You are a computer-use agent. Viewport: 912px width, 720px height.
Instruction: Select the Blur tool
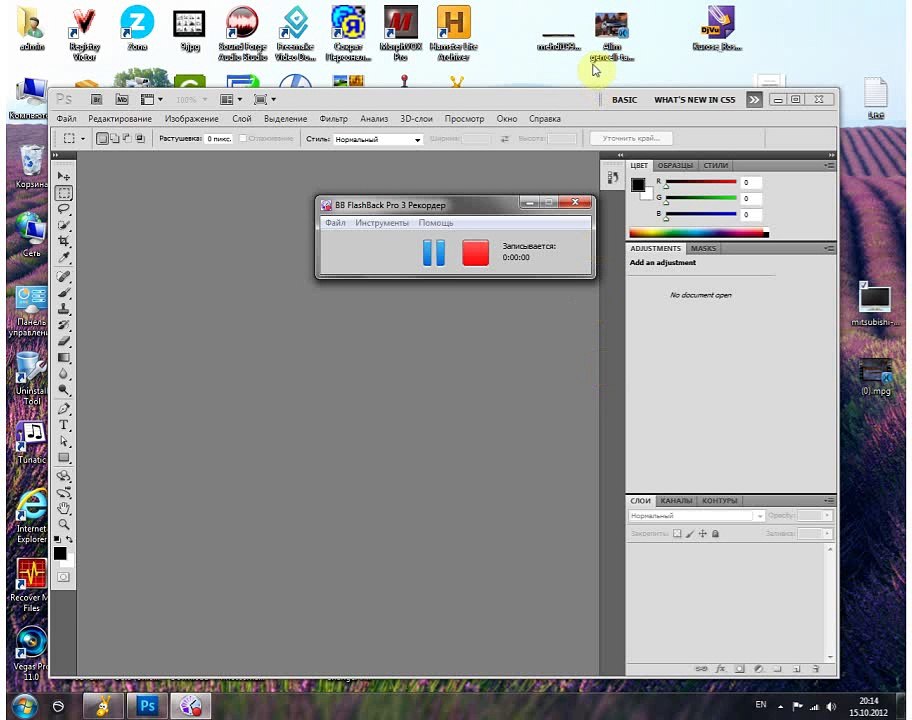63,374
